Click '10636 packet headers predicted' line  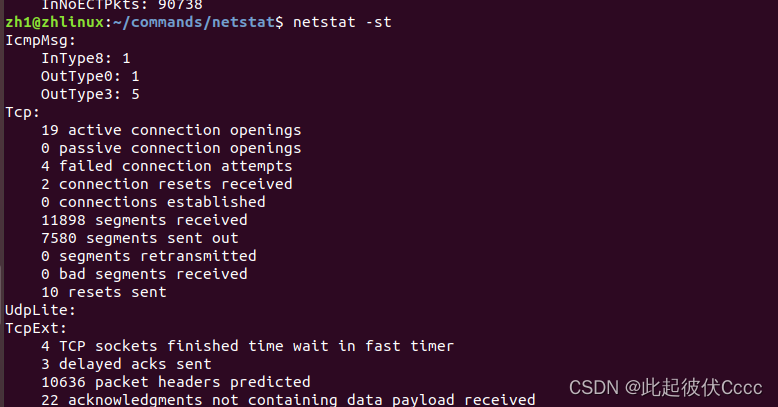point(176,382)
